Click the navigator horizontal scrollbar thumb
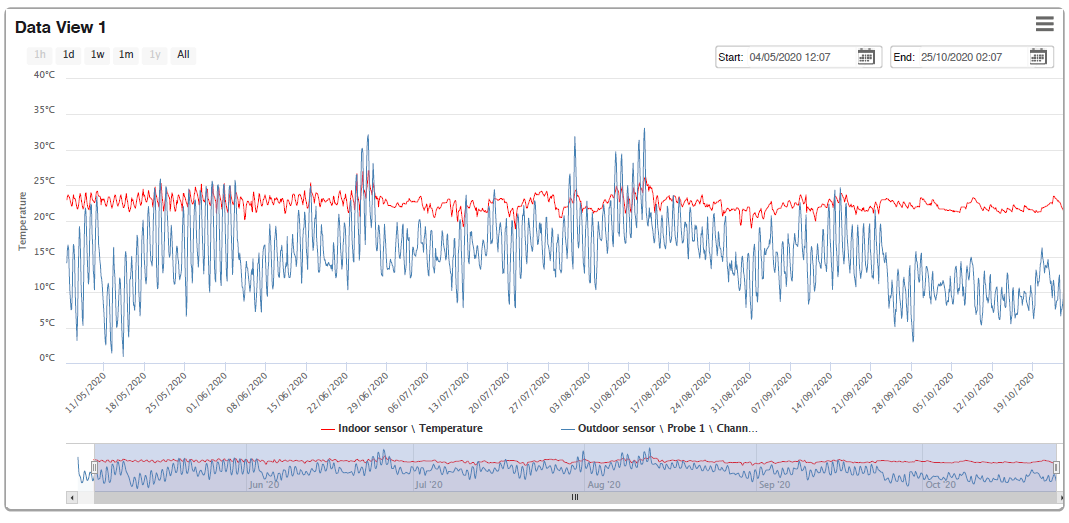 (x=575, y=498)
